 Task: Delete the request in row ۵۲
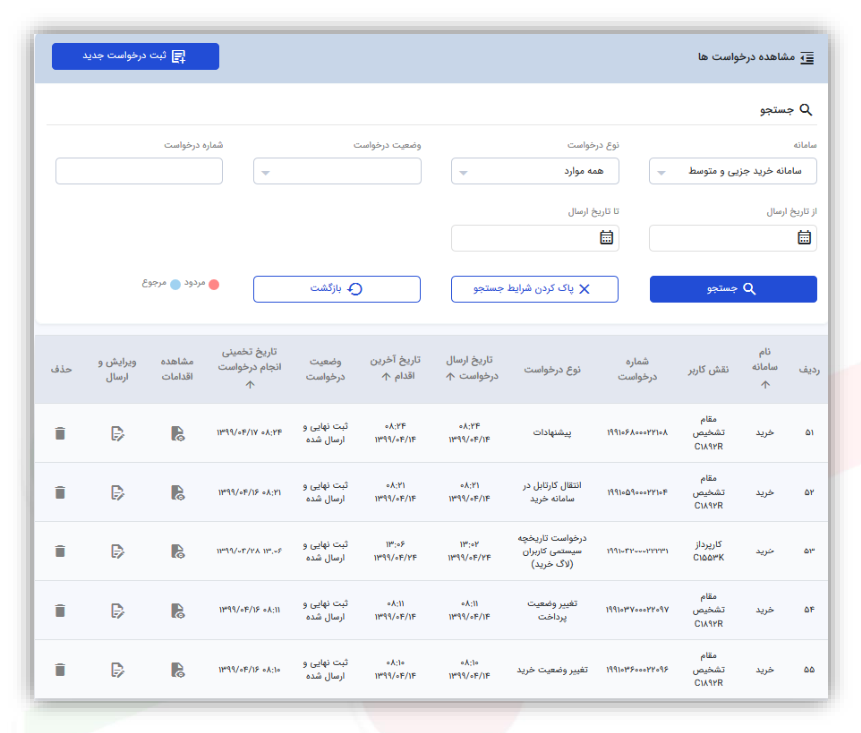(60, 493)
